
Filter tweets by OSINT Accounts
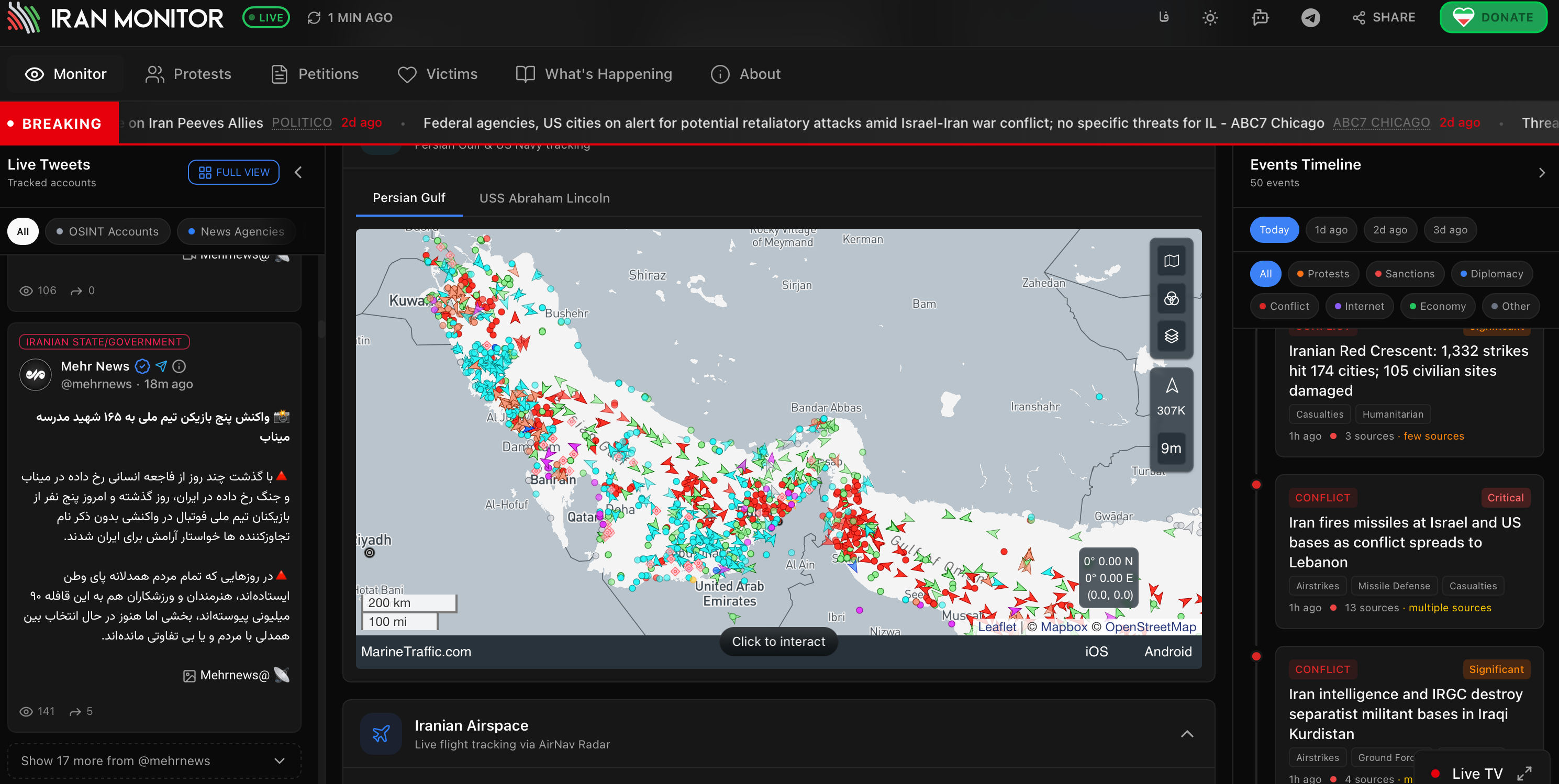pyautogui.click(x=107, y=231)
